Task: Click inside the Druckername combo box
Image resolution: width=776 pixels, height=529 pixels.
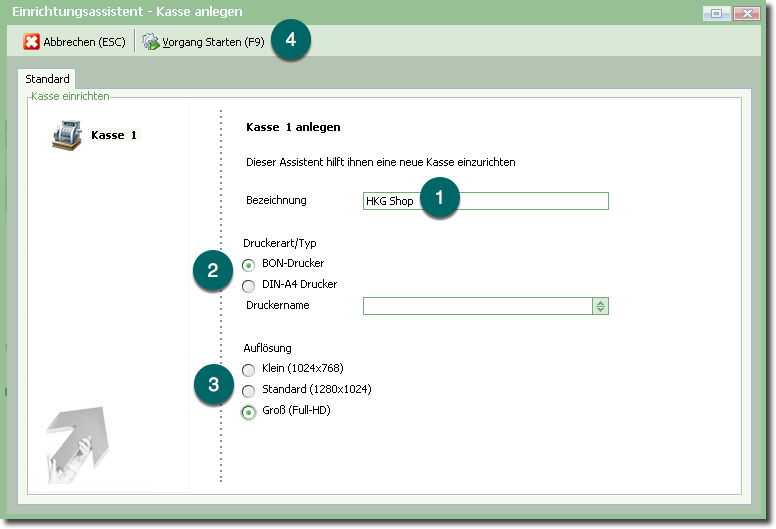Action: tap(477, 306)
